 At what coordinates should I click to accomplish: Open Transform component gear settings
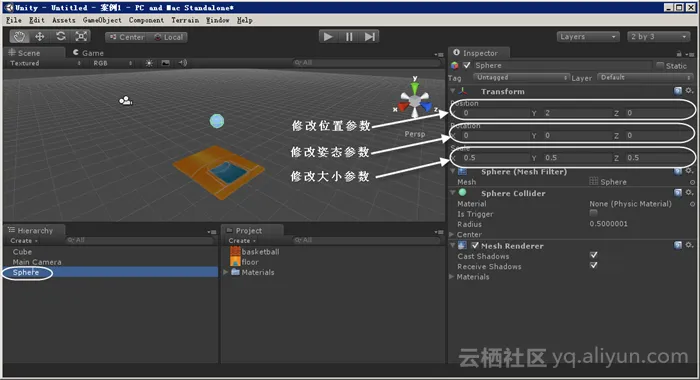[689, 91]
